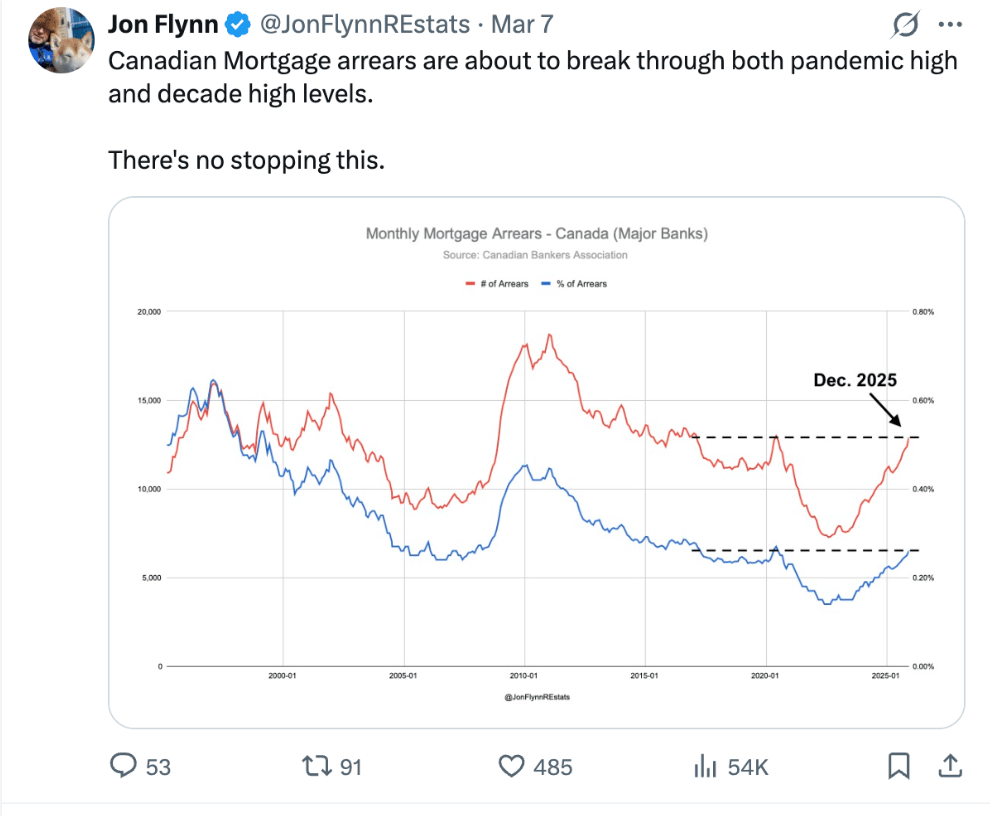Click the red # of Arrears legend swatch

(x=470, y=284)
